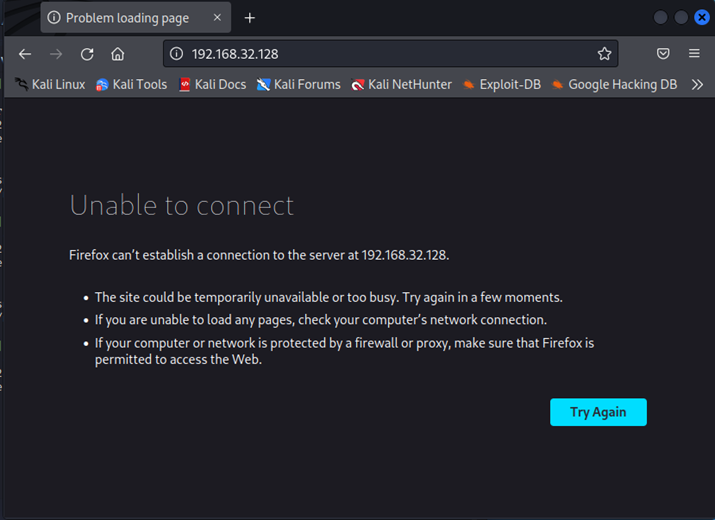Click the address bar showing 192.168.32.128
Screen dimensions: 715x520
click(x=380, y=54)
